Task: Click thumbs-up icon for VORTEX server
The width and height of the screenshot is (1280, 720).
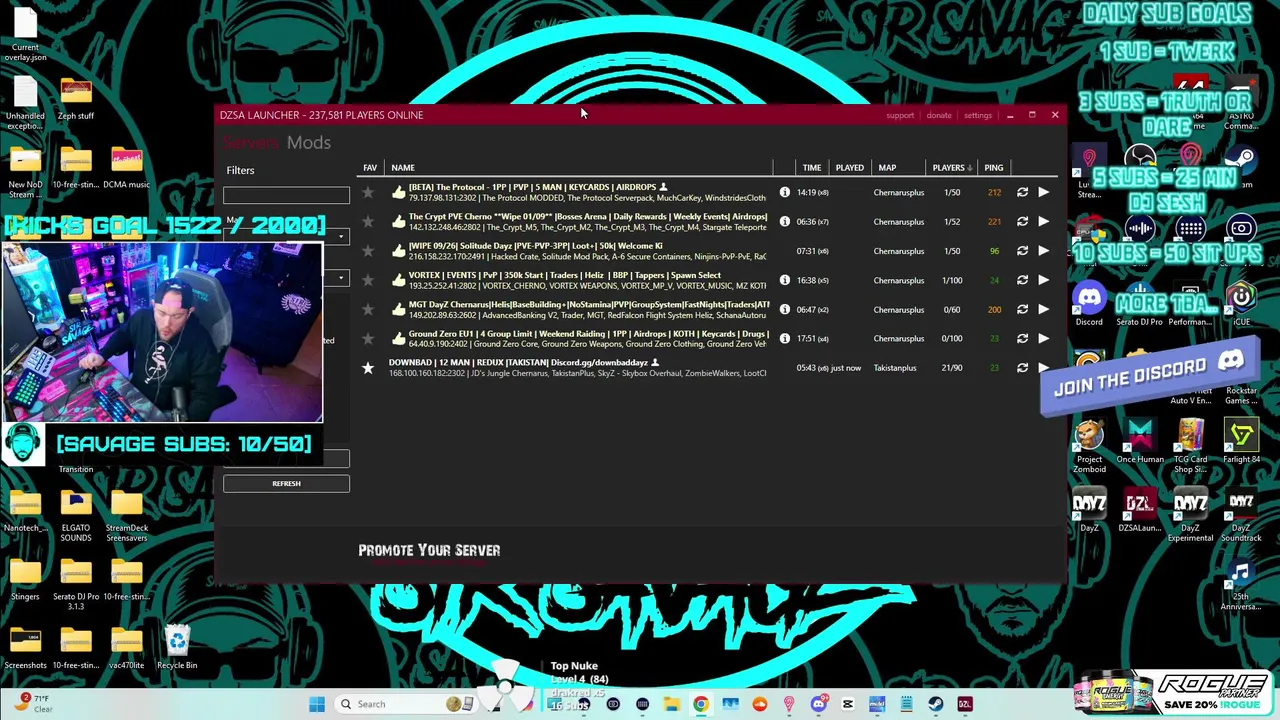Action: pyautogui.click(x=398, y=280)
